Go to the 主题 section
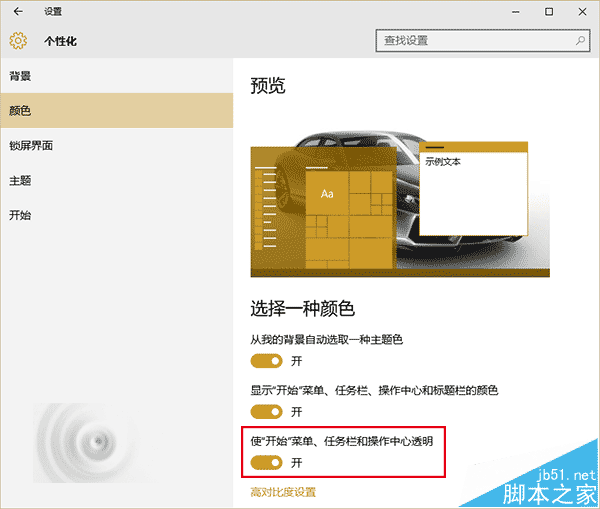Image resolution: width=600 pixels, height=509 pixels. pyautogui.click(x=117, y=180)
